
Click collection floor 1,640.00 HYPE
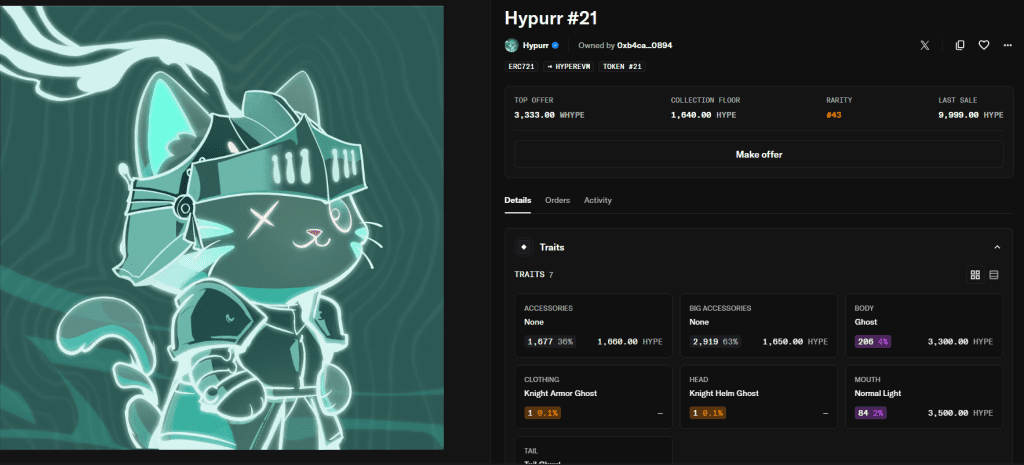click(703, 115)
